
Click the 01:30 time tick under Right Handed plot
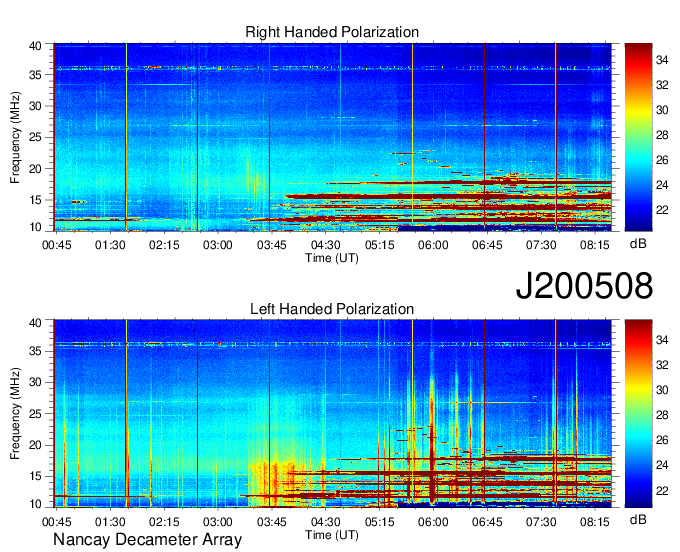click(x=110, y=245)
